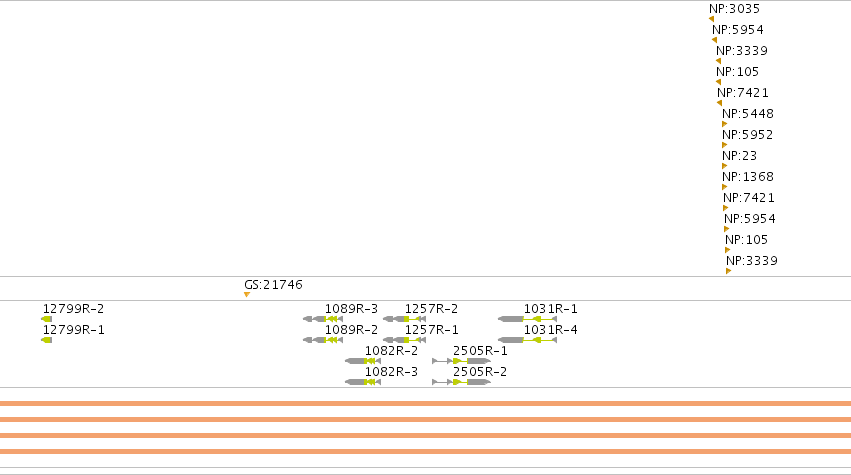Click NP:5954 label with right-pointing arrow
Screen dimensions: 851x475
[750, 219]
